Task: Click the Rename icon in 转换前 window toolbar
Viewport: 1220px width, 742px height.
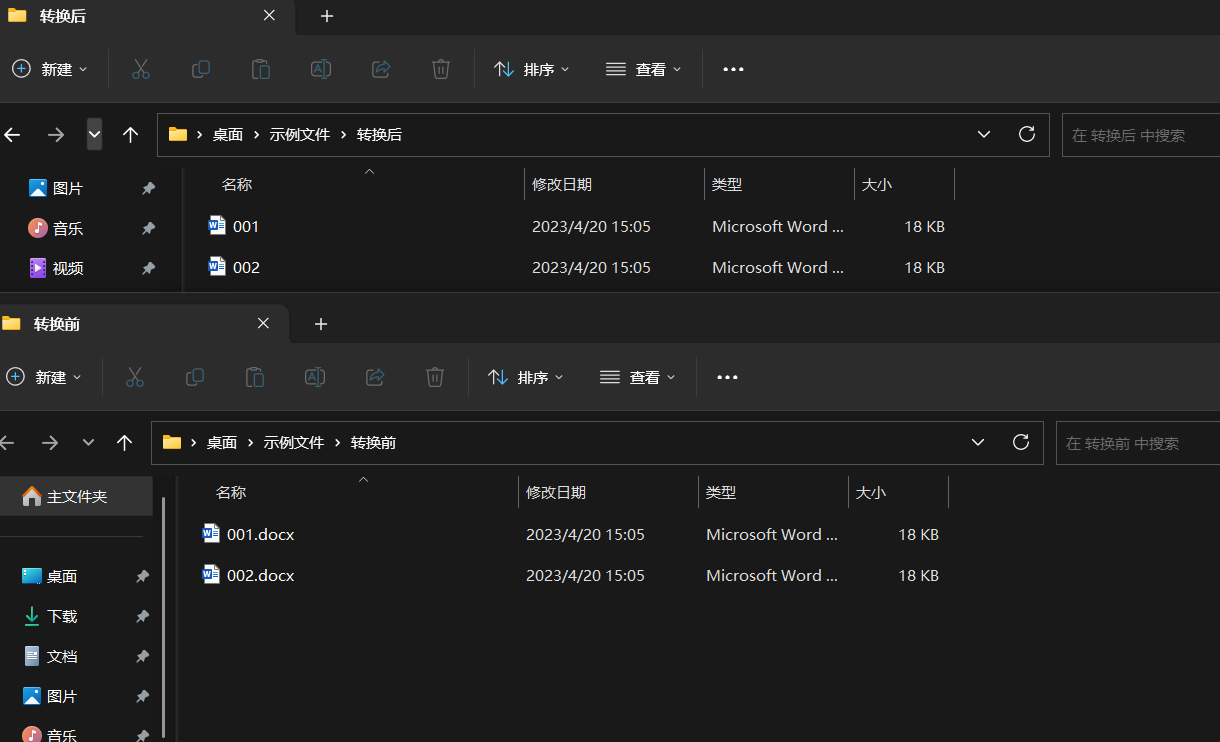Action: (x=315, y=377)
